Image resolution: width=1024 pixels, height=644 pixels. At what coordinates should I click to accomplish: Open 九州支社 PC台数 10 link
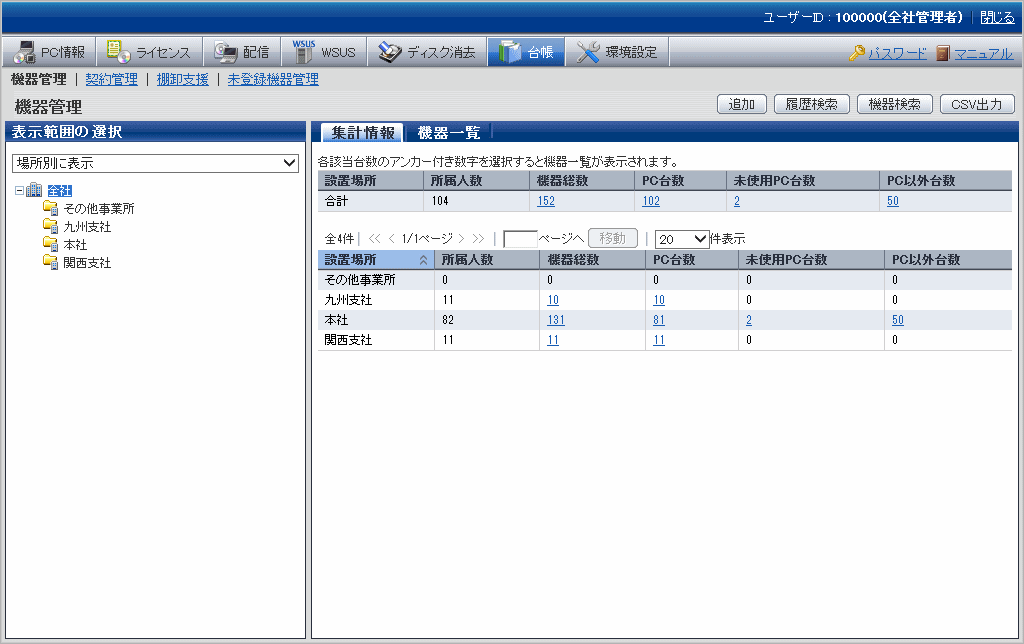[x=659, y=300]
